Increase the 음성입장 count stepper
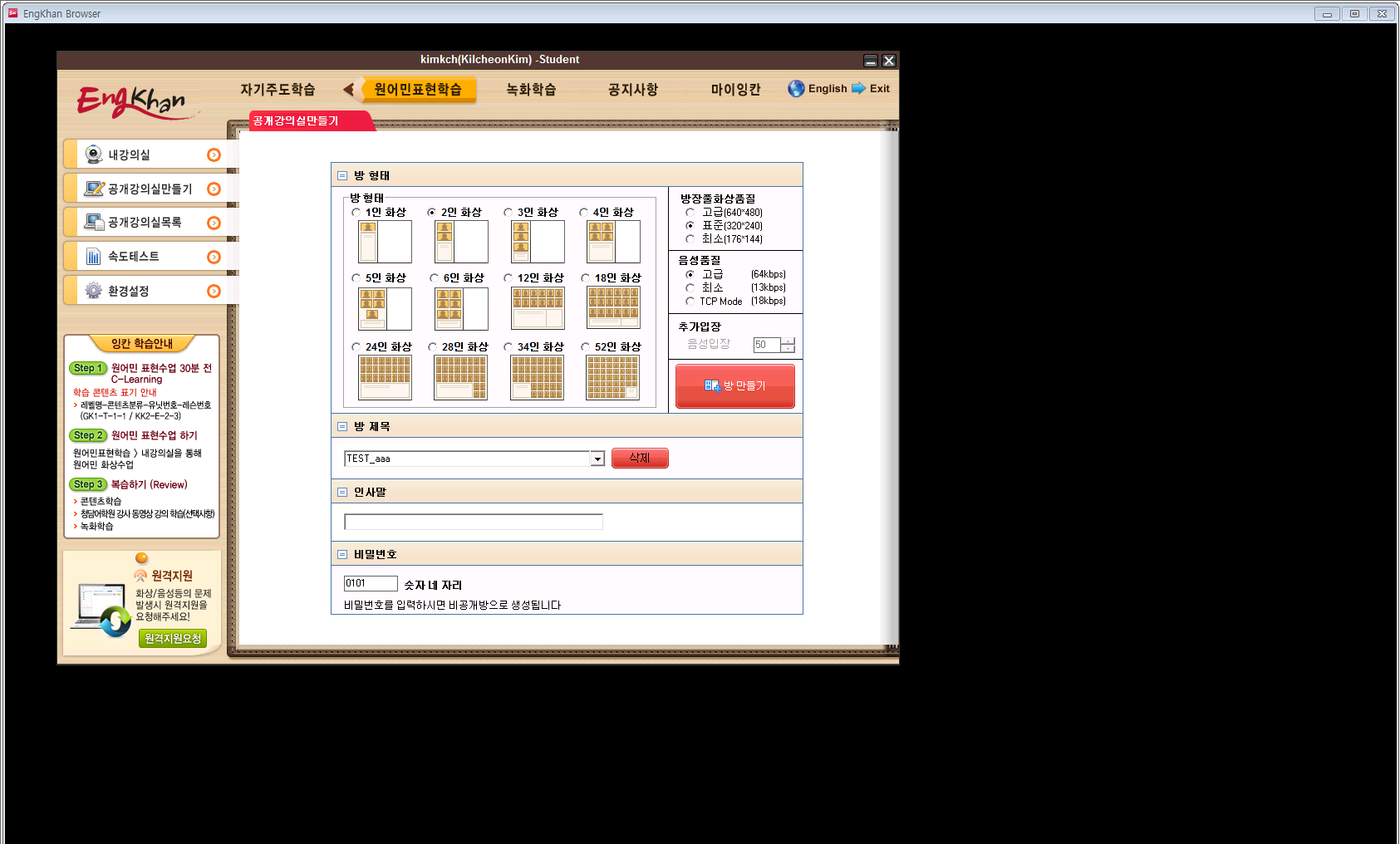Image resolution: width=1400 pixels, height=844 pixels. (x=788, y=341)
